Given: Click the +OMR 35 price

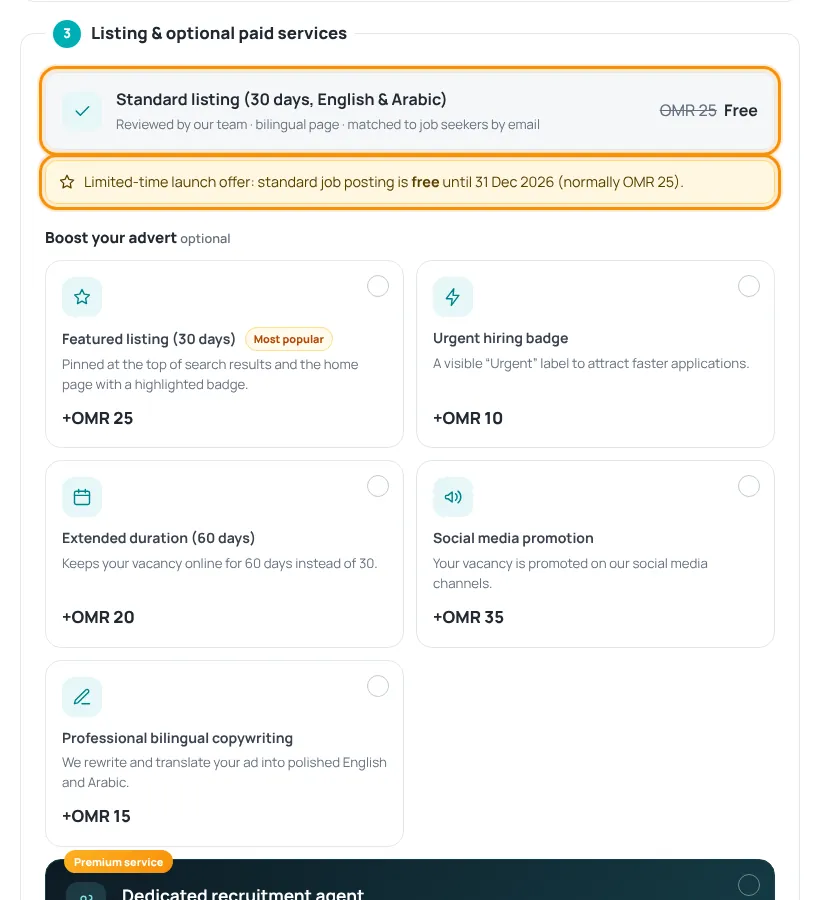Looking at the screenshot, I should (x=468, y=617).
